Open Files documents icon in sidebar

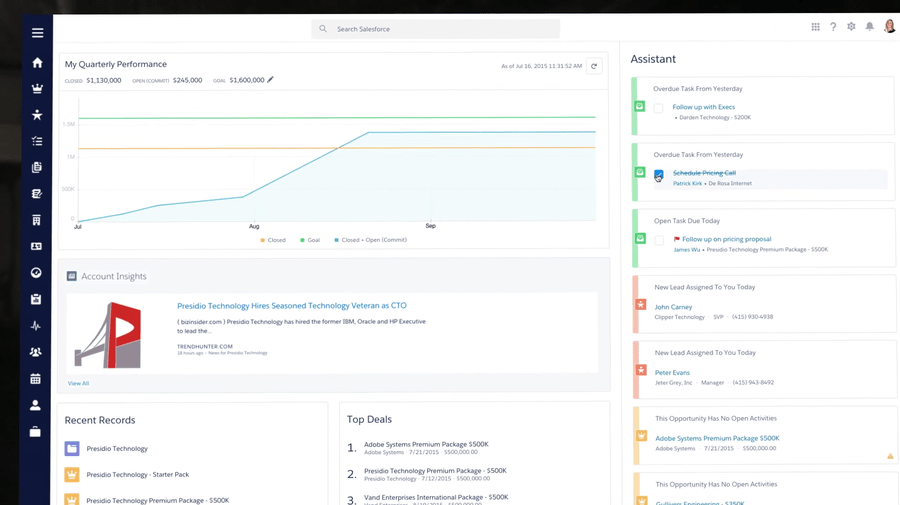click(x=37, y=167)
